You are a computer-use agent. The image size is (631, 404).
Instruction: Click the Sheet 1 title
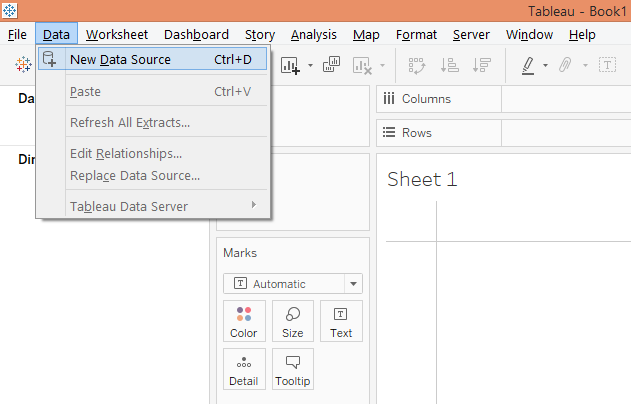(422, 180)
